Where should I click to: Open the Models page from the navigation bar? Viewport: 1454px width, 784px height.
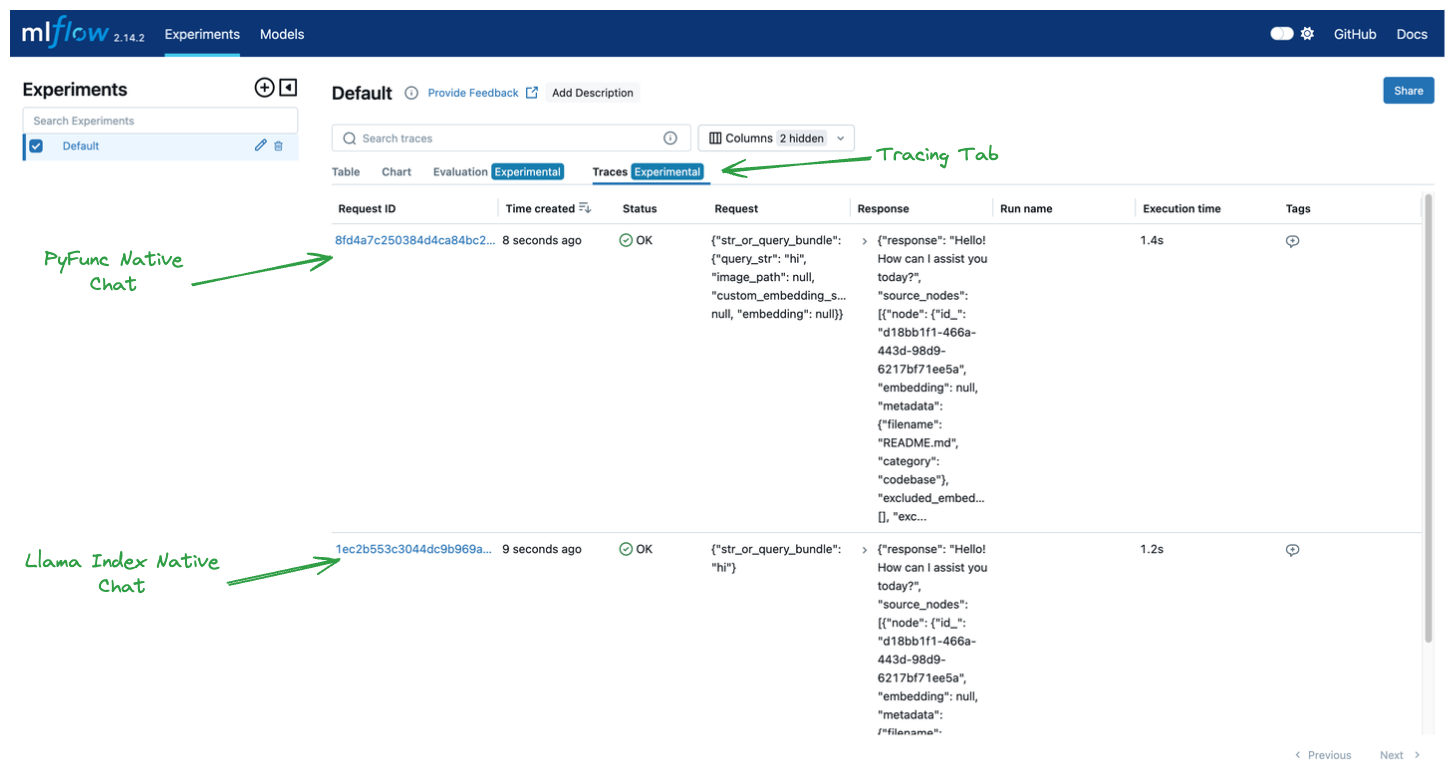pos(281,32)
